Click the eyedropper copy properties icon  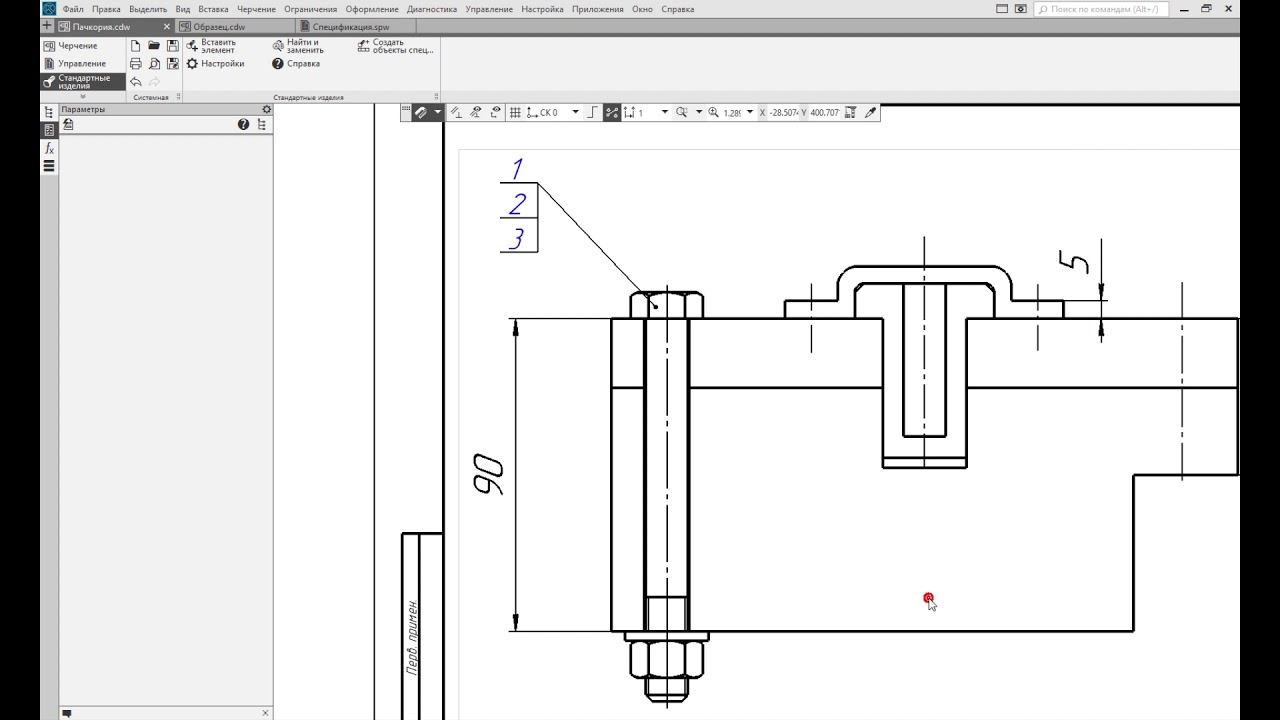click(870, 113)
